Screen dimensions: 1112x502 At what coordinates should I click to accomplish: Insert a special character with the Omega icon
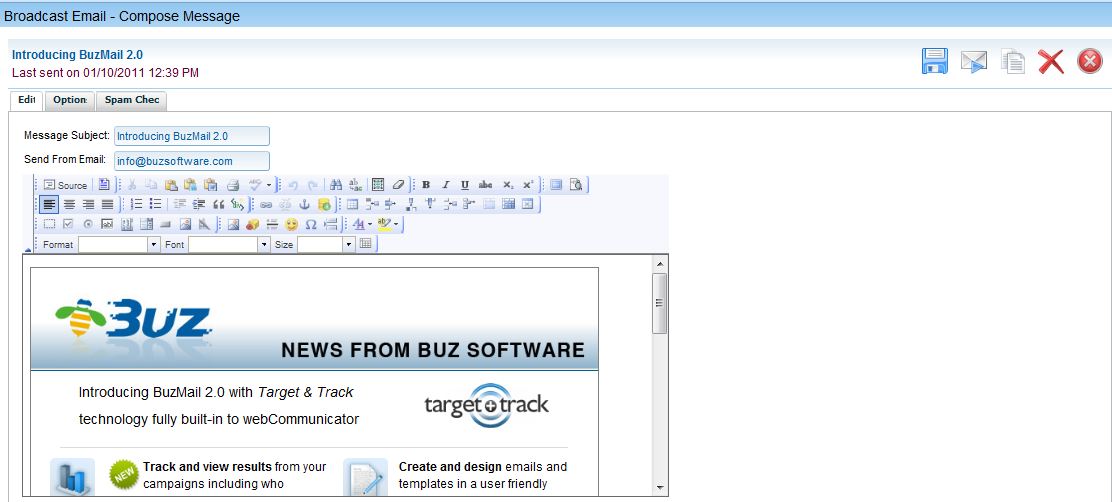311,224
